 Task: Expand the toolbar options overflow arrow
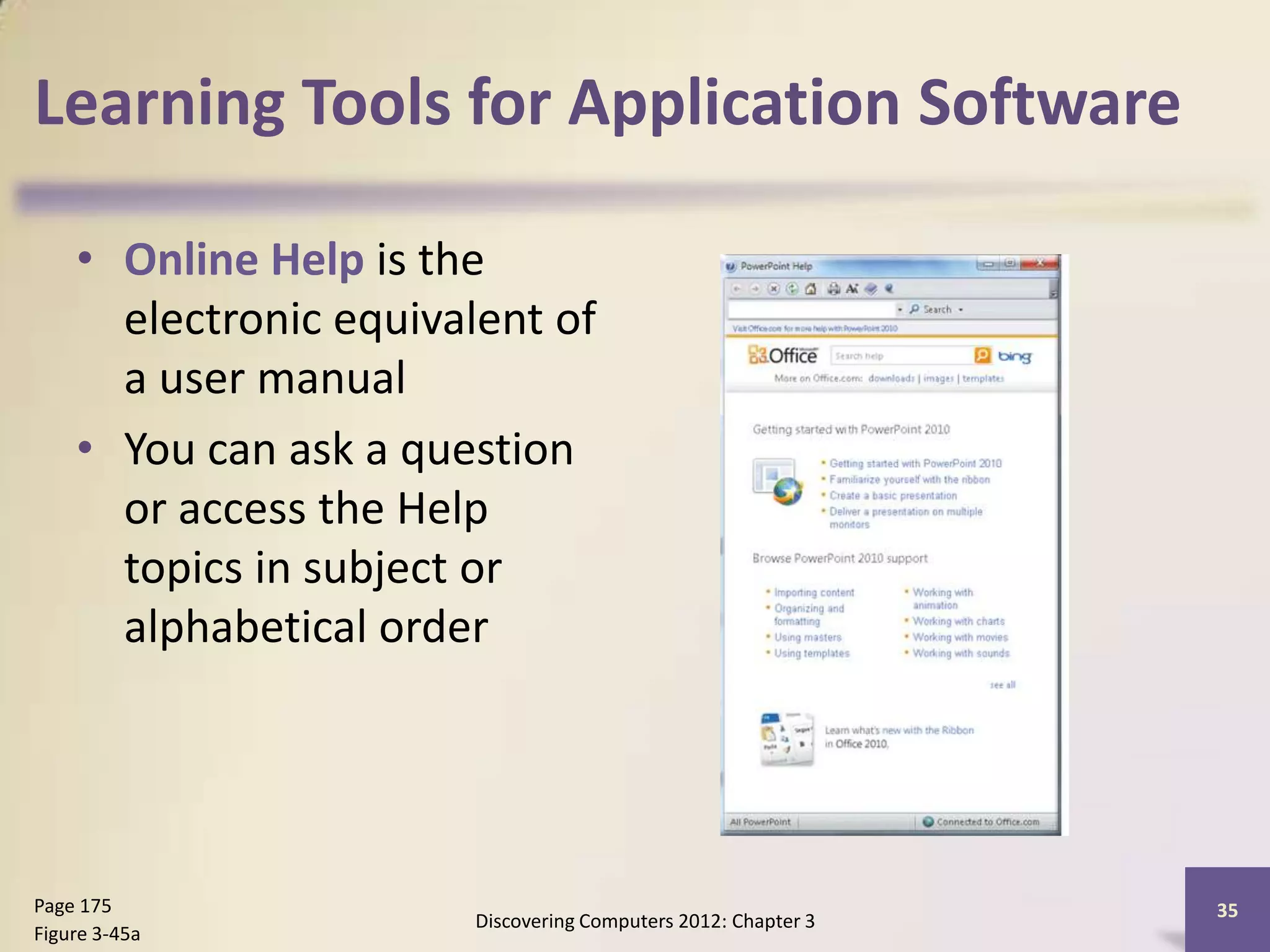(1053, 291)
